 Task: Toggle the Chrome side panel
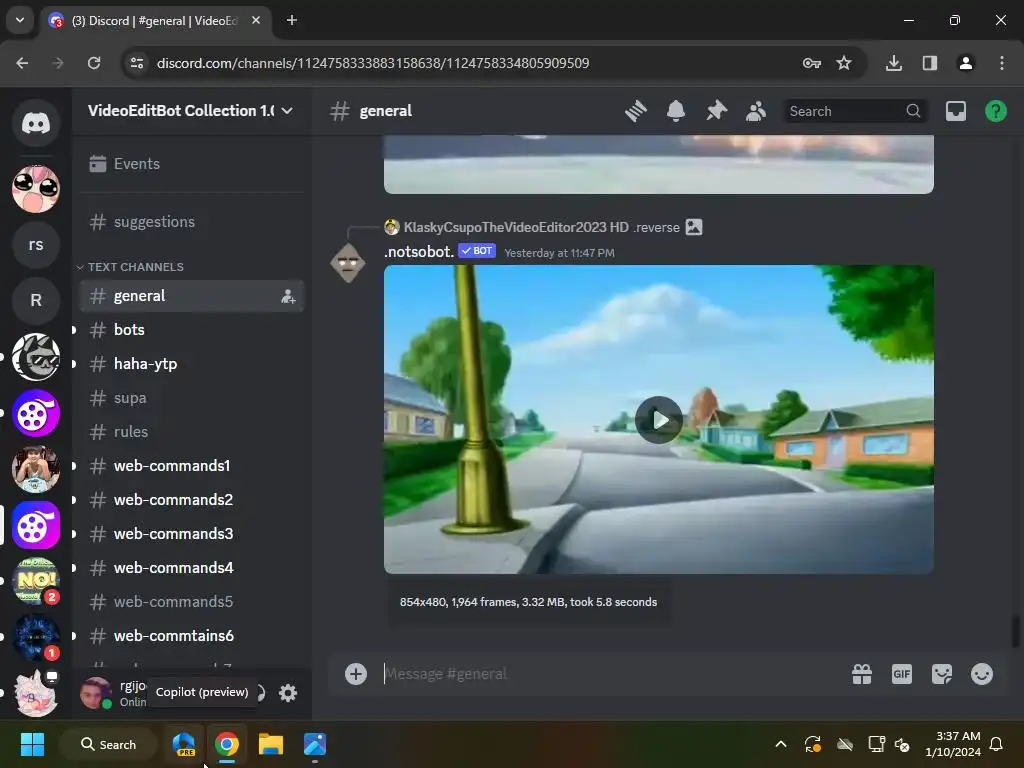click(930, 63)
